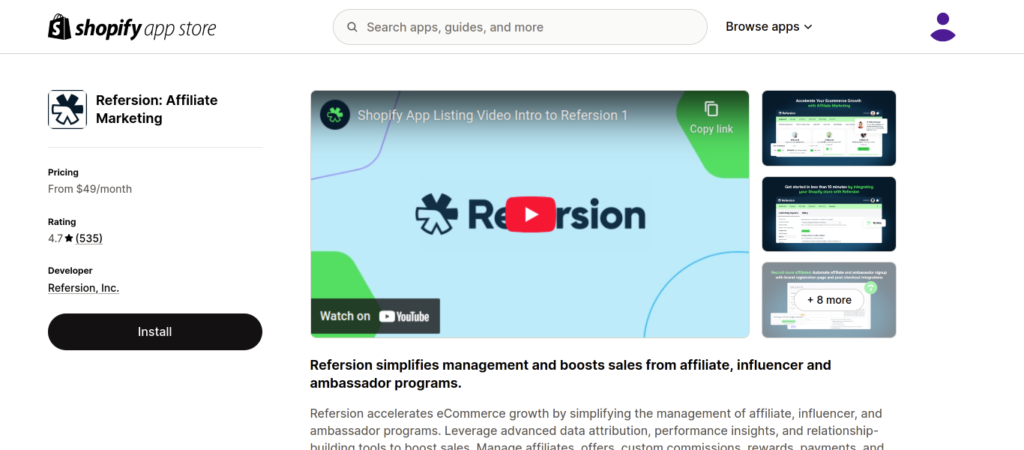1024x450 pixels.
Task: Open the Get started in 10 minutes thumbnail
Action: point(829,214)
